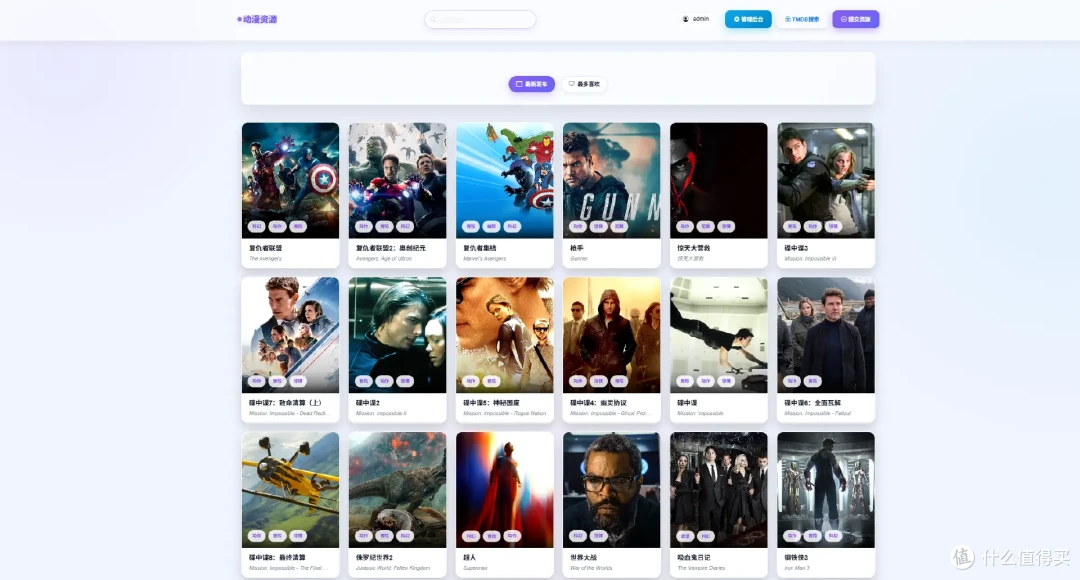This screenshot has height=580, width=1080.
Task: Click the first genre tag on 吸血鬼日记 poster
Action: pyautogui.click(x=685, y=535)
